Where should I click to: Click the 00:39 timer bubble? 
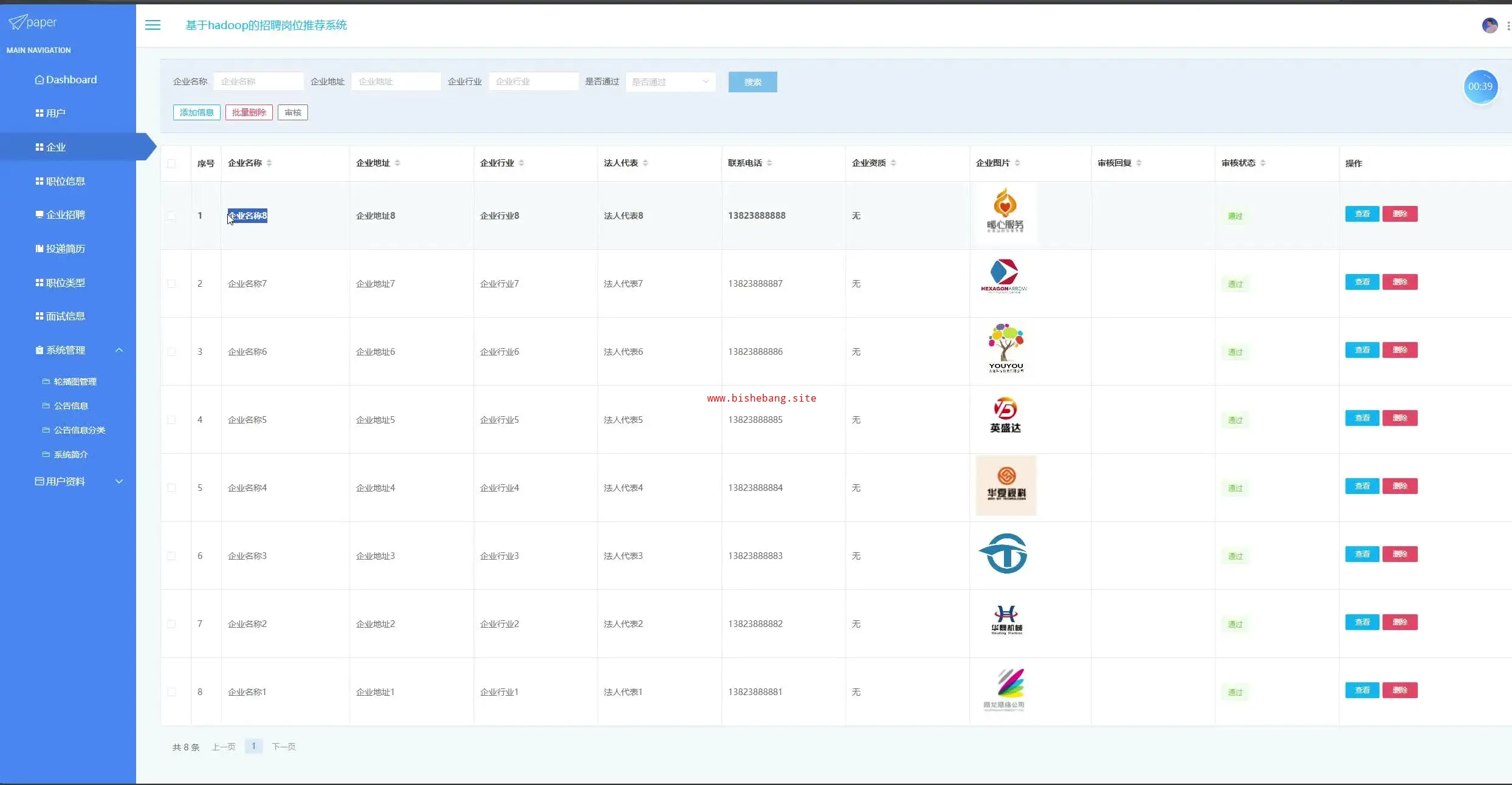tap(1480, 86)
